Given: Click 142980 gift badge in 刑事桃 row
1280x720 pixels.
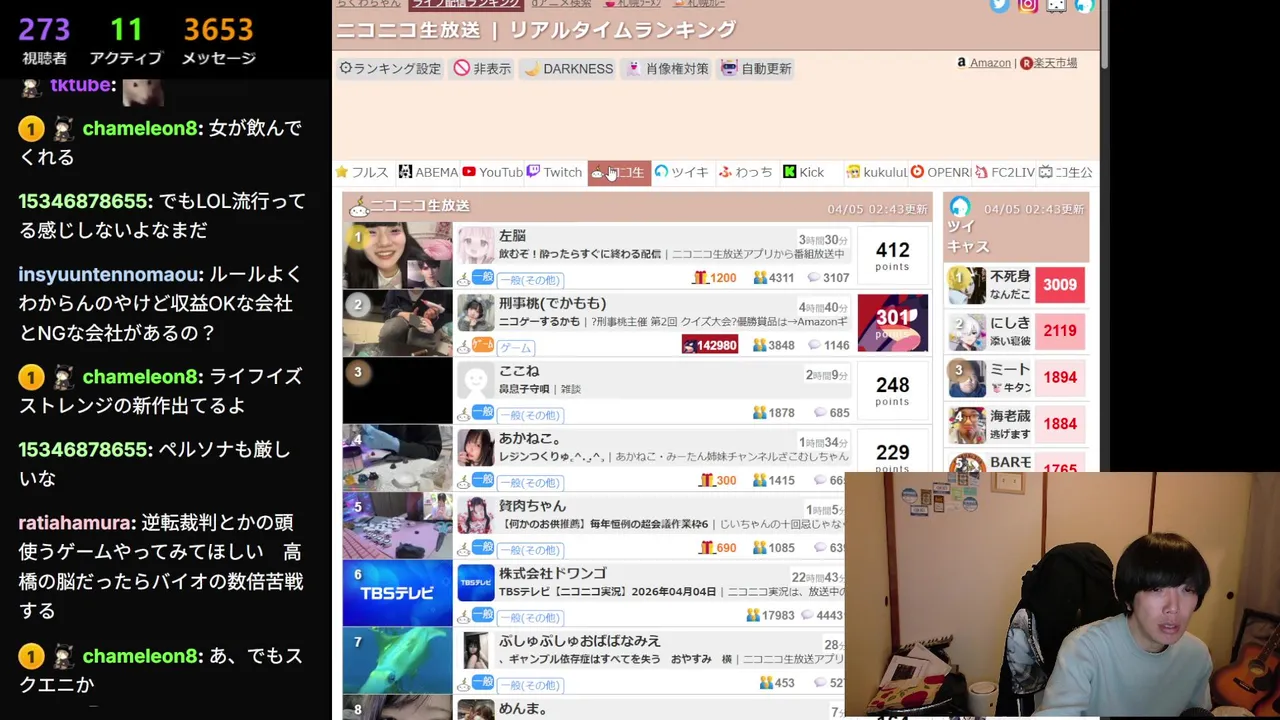Looking at the screenshot, I should [x=710, y=345].
